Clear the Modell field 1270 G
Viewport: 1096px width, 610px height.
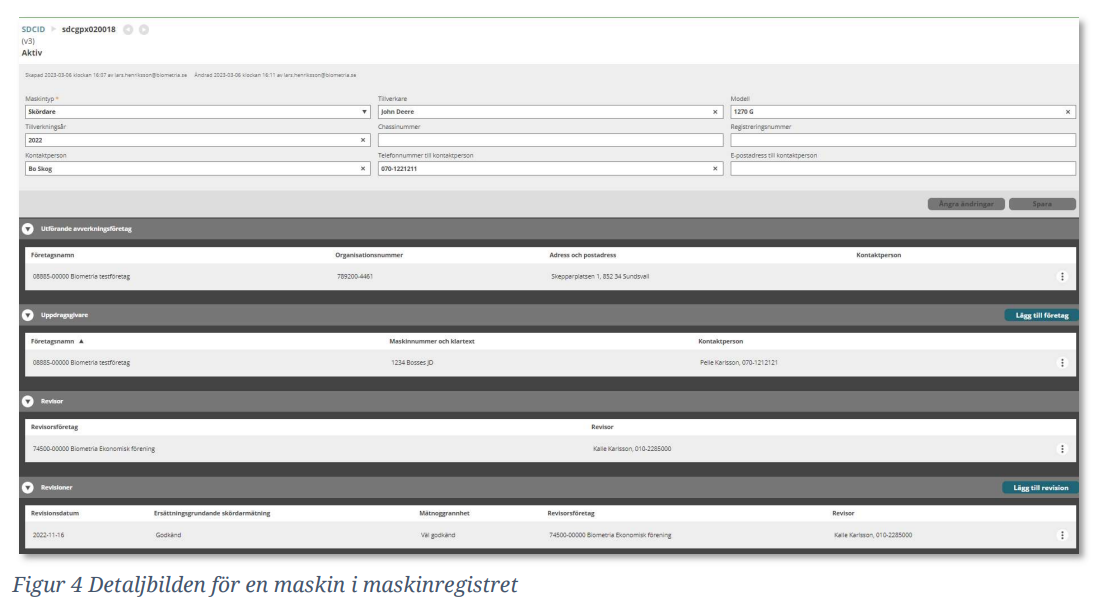pos(1068,112)
